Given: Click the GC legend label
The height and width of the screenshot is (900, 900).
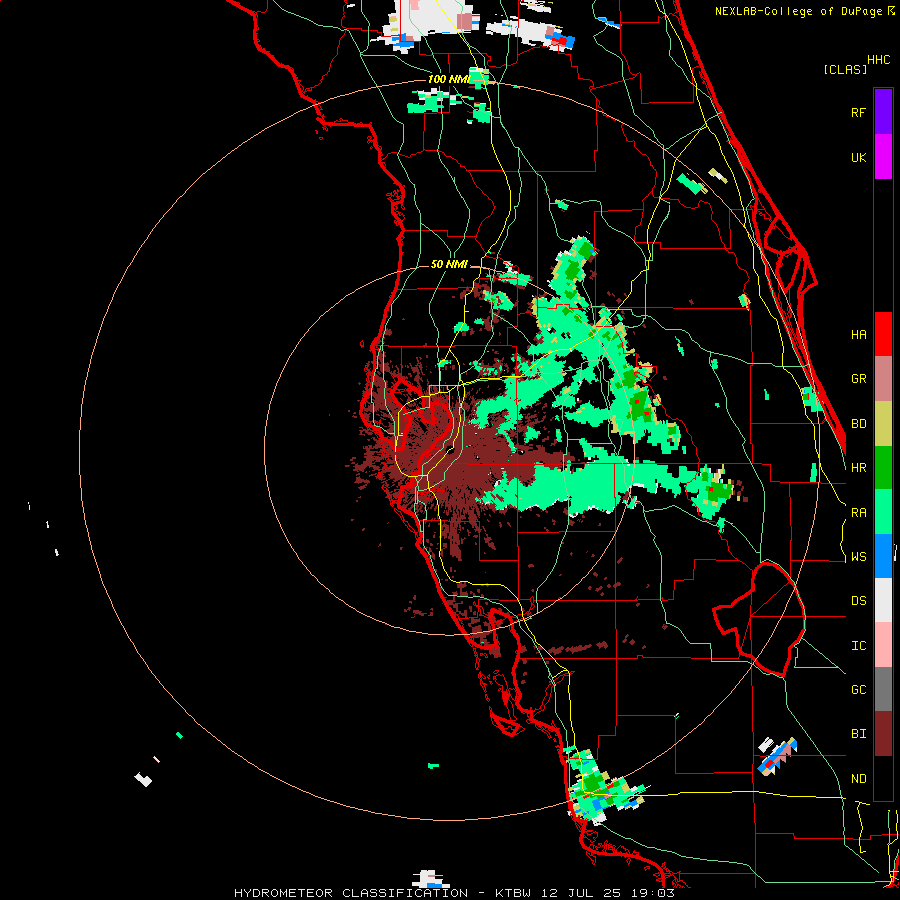Looking at the screenshot, I should 858,690.
